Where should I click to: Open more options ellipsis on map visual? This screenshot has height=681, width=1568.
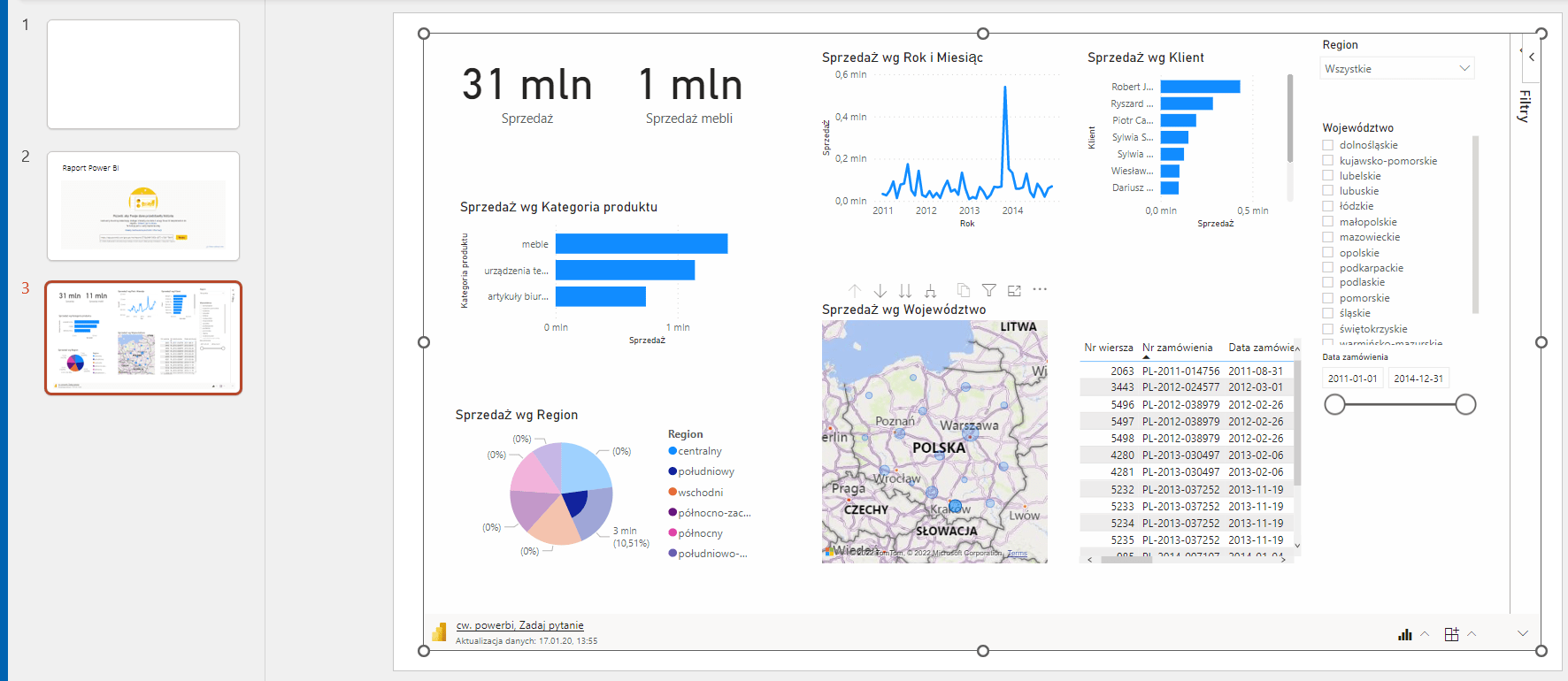(1040, 289)
